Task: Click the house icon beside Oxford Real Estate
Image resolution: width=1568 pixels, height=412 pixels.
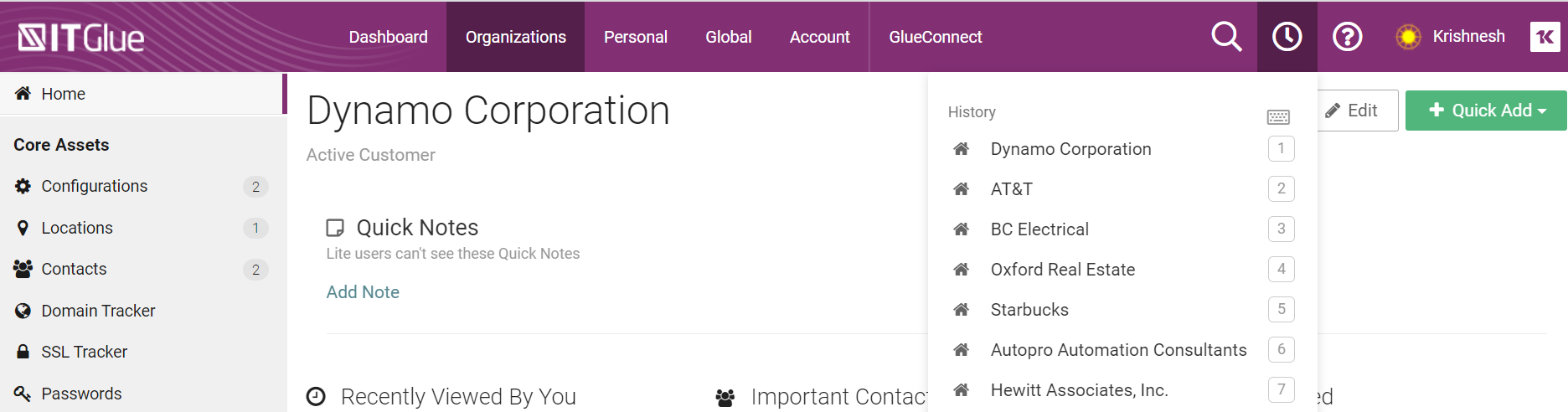Action: 962,270
